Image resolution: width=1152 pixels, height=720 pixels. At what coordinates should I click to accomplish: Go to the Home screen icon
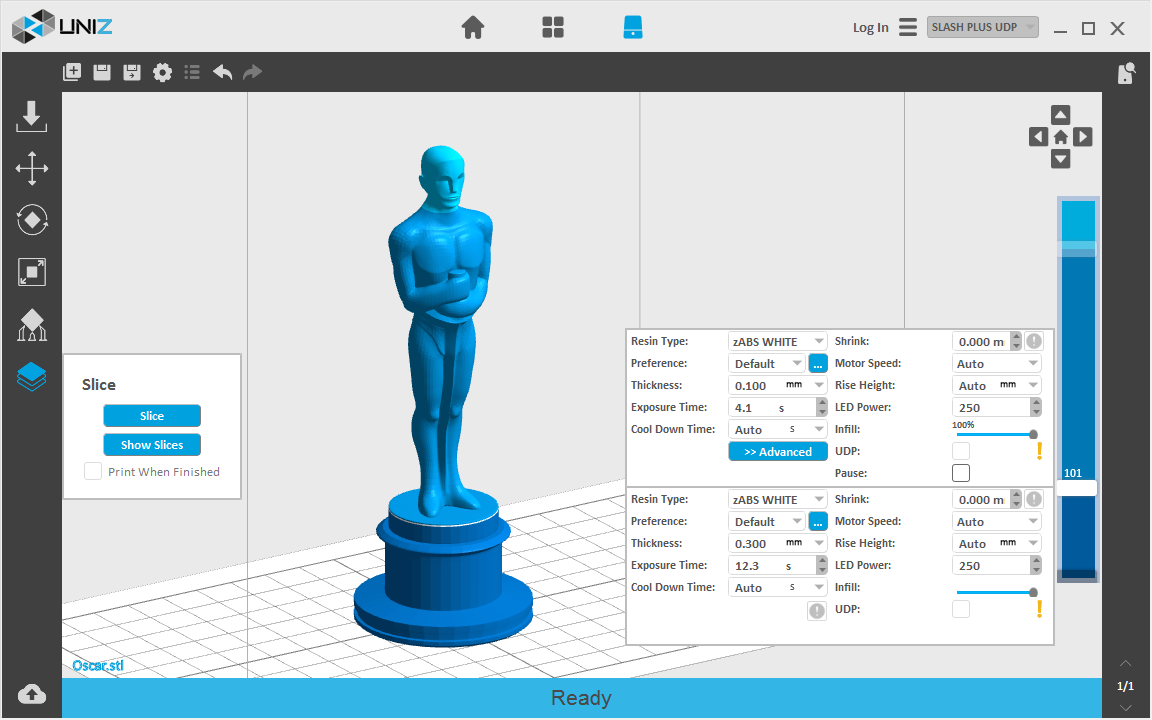472,28
